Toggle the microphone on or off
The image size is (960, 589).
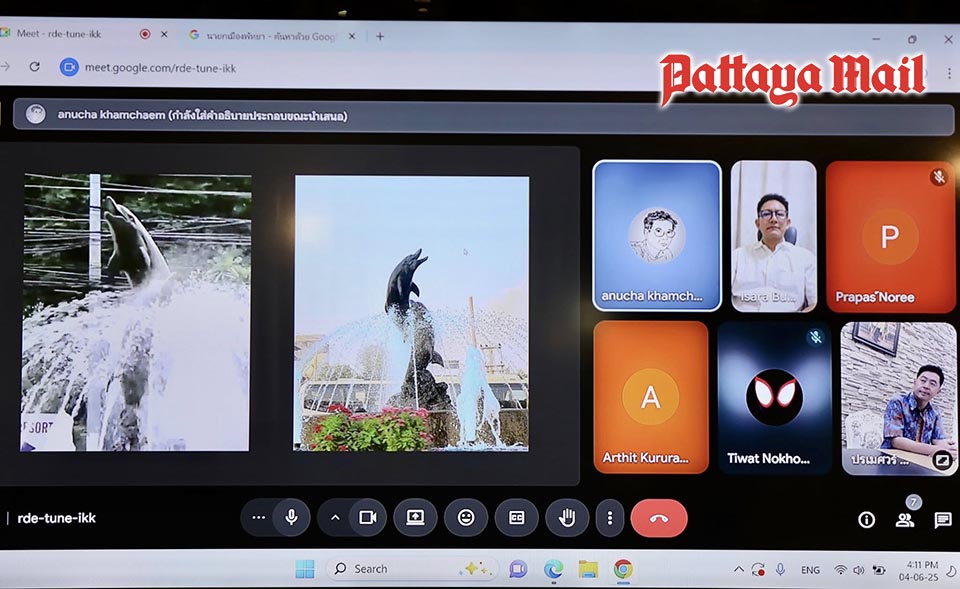pos(291,518)
